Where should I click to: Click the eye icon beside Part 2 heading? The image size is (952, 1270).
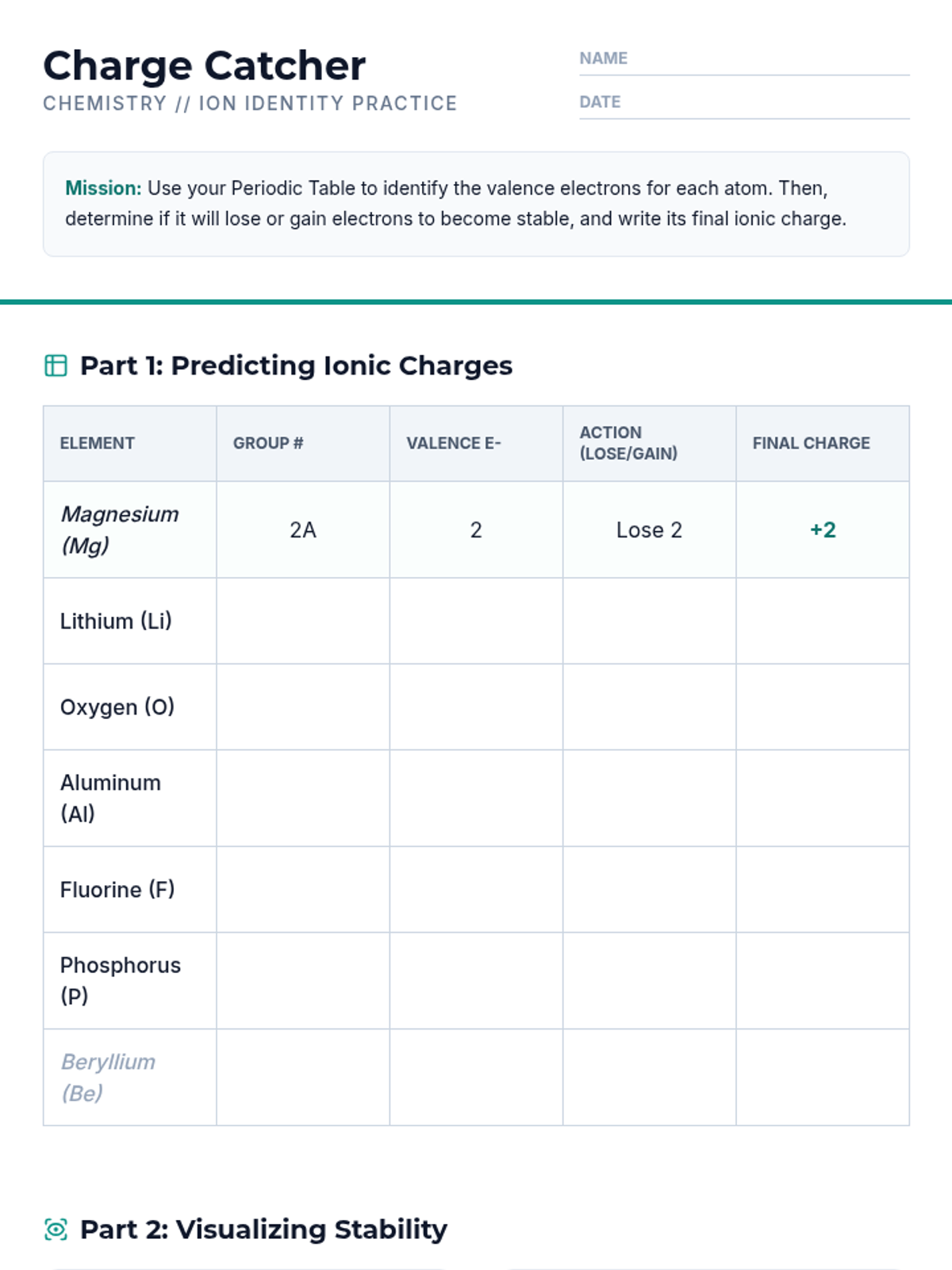pos(56,1230)
